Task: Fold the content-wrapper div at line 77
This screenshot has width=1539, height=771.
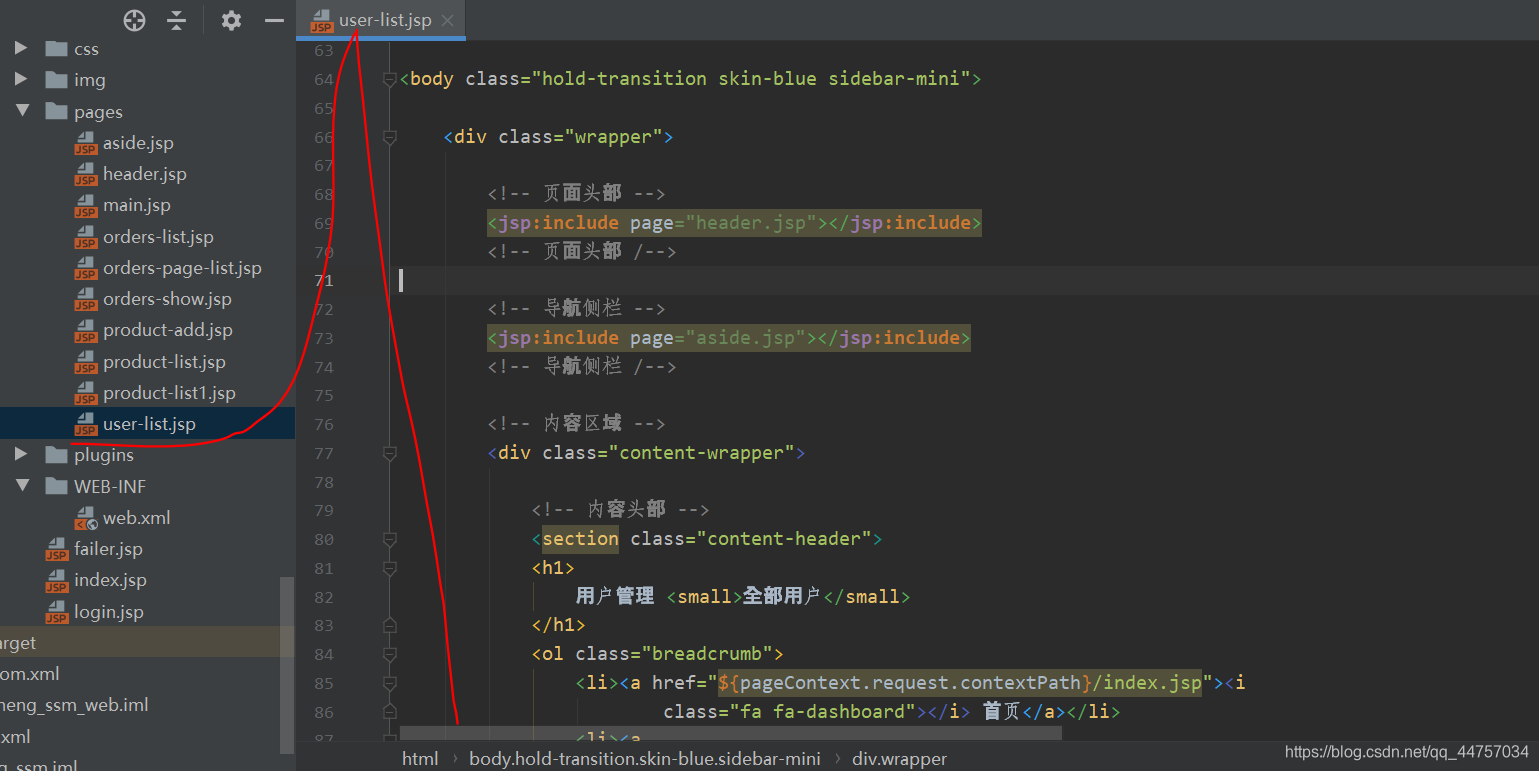Action: (390, 453)
